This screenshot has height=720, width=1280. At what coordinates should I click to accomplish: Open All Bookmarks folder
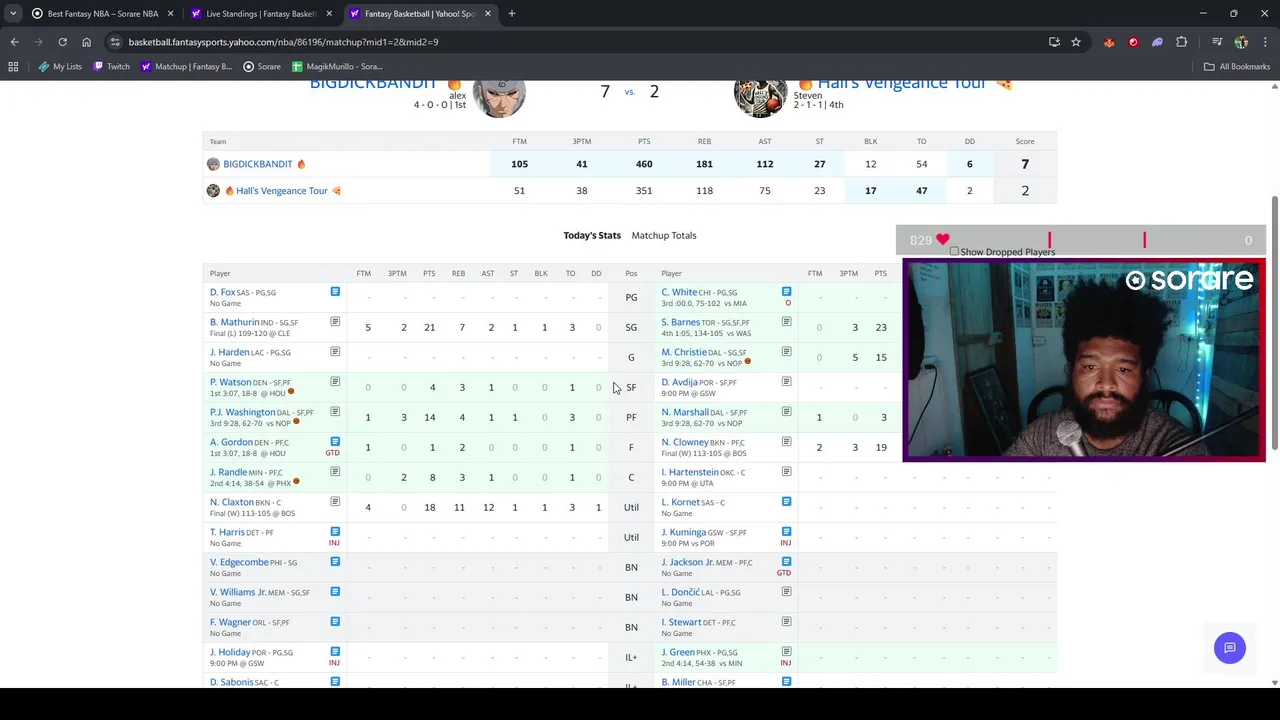[x=1237, y=66]
